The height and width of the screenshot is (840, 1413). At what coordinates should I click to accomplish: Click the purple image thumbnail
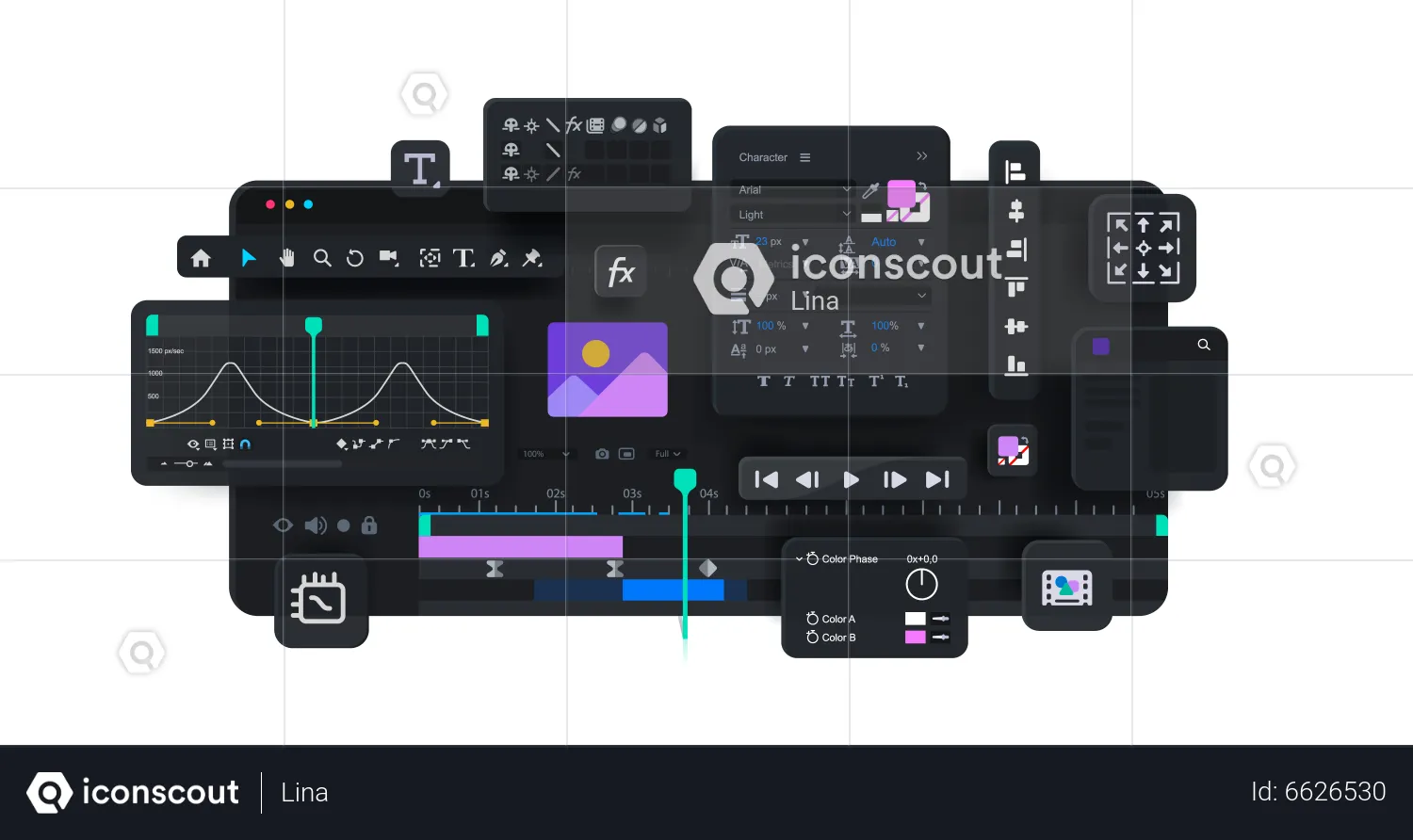[608, 369]
